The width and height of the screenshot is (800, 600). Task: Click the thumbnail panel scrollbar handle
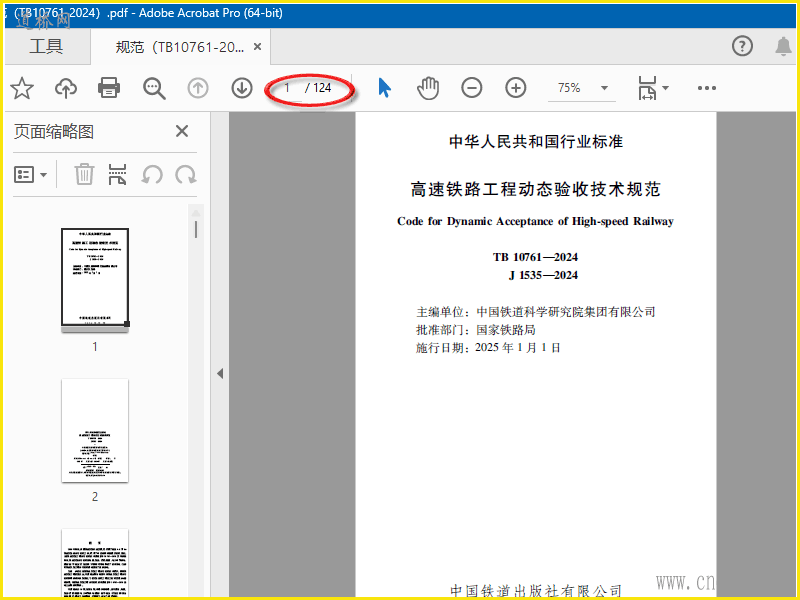pyautogui.click(x=196, y=229)
